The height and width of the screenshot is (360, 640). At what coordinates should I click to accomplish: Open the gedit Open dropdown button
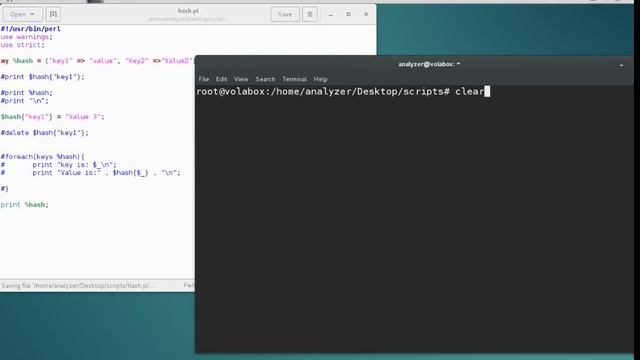click(x=22, y=14)
